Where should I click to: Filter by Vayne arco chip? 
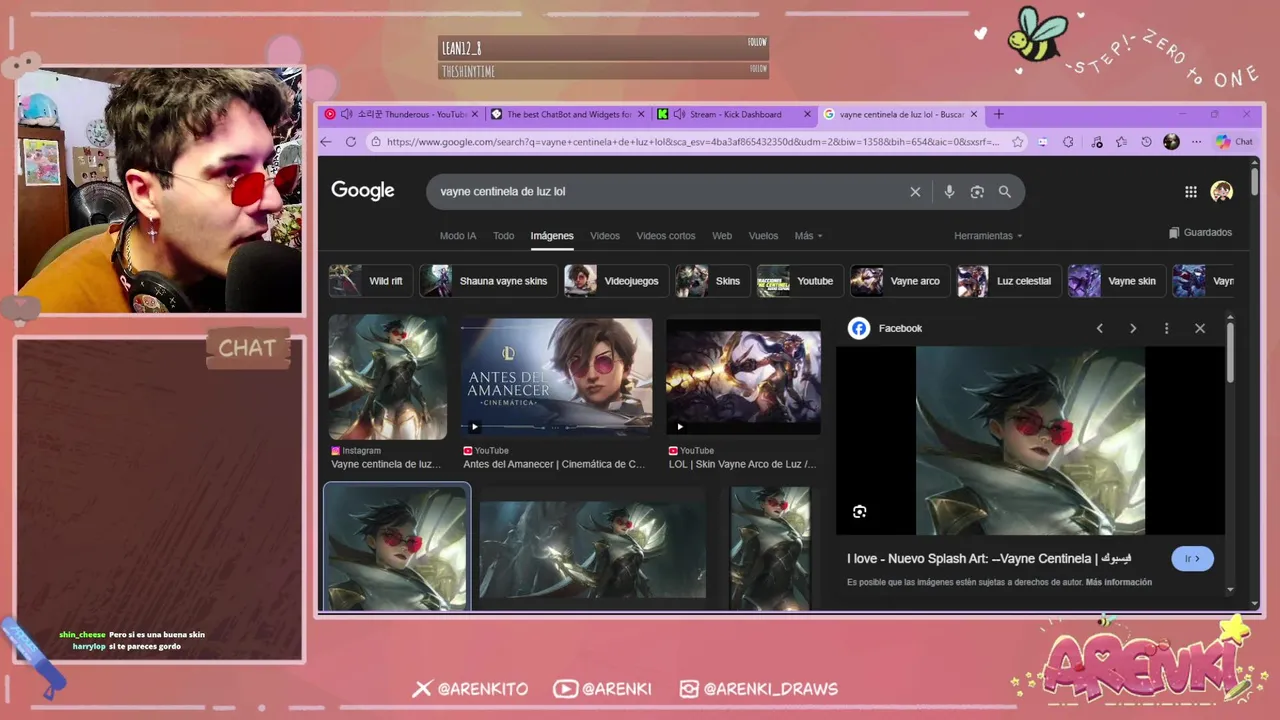coord(899,281)
